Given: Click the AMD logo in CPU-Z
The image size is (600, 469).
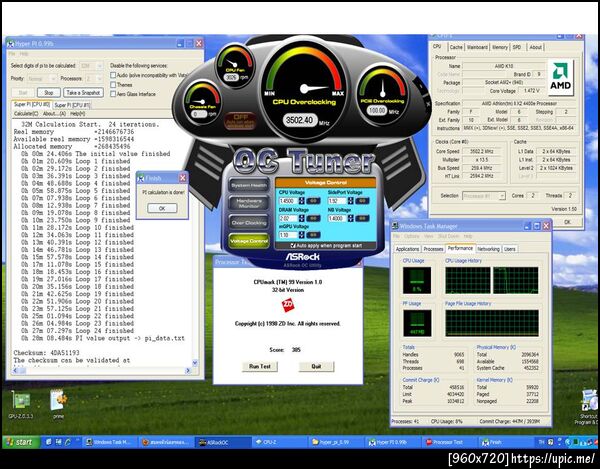Looking at the screenshot, I should click(x=561, y=77).
